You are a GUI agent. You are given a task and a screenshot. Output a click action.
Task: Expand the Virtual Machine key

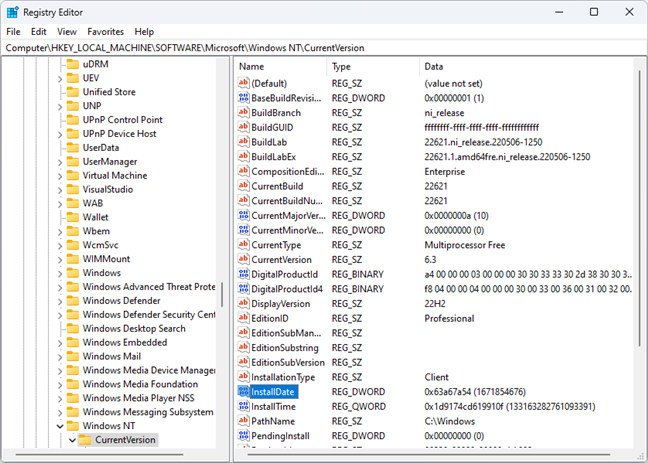[x=60, y=176]
